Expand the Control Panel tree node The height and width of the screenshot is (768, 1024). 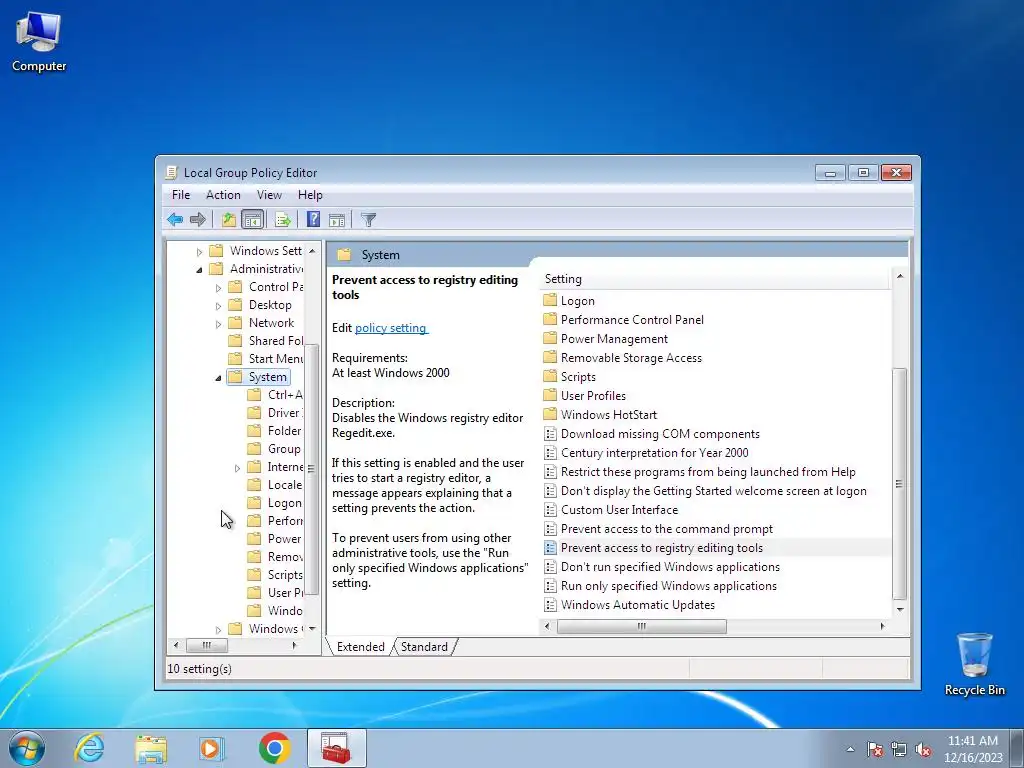point(218,287)
